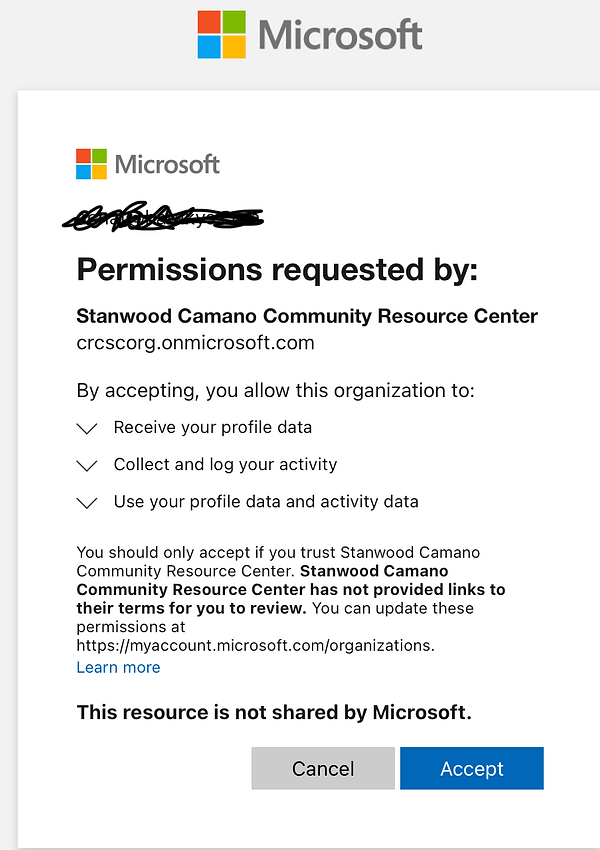This screenshot has height=850, width=600.
Task: Open the 'Learn more' link
Action: pos(118,667)
